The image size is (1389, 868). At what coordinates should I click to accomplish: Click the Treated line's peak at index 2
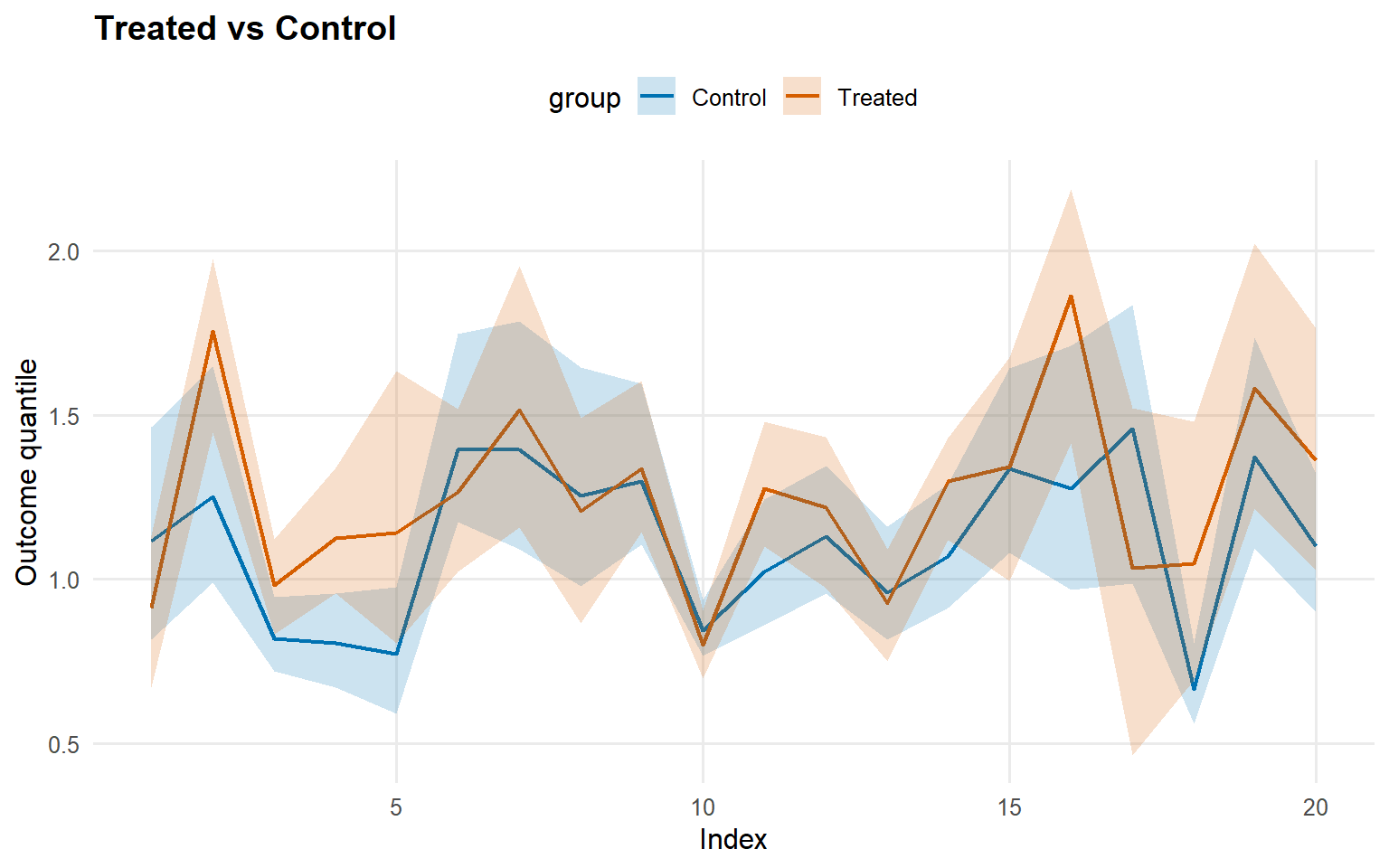pos(213,332)
